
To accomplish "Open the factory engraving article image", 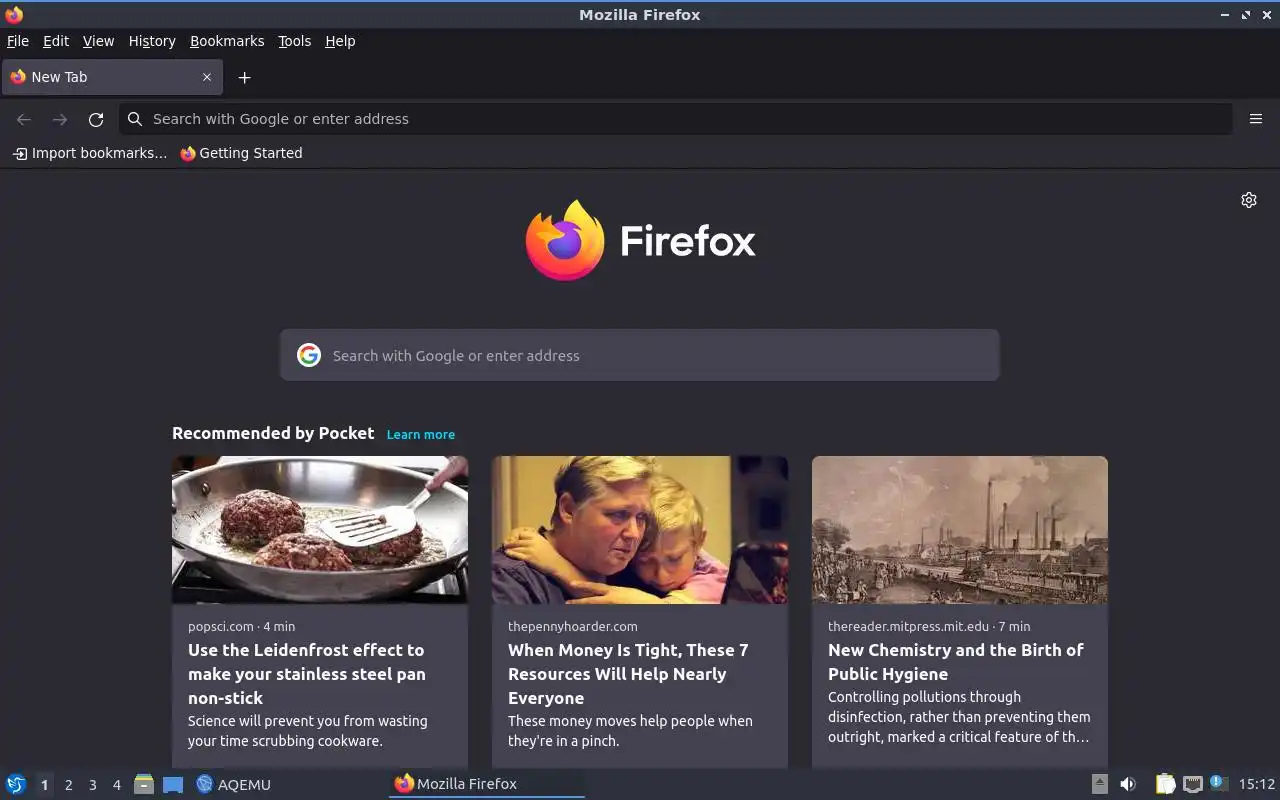I will [960, 530].
